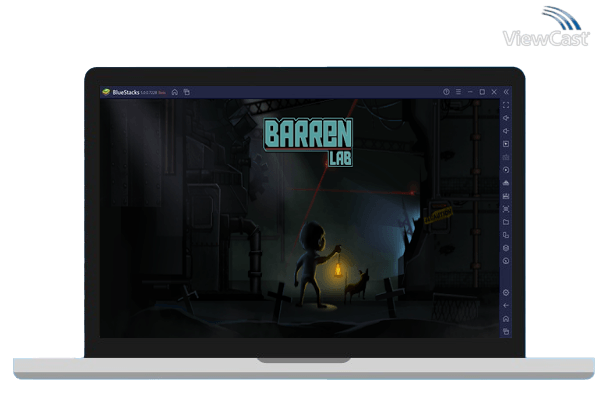
Task: Click the install APK icon
Action: point(506,183)
